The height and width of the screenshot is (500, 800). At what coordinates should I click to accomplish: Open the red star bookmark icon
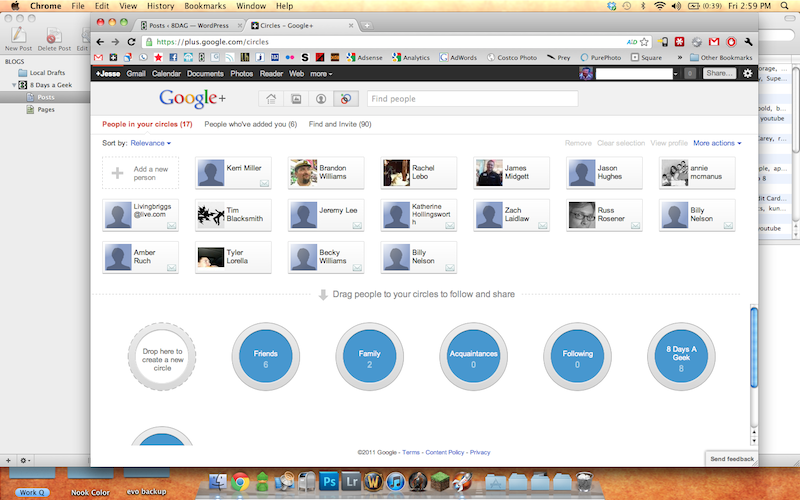[158, 58]
